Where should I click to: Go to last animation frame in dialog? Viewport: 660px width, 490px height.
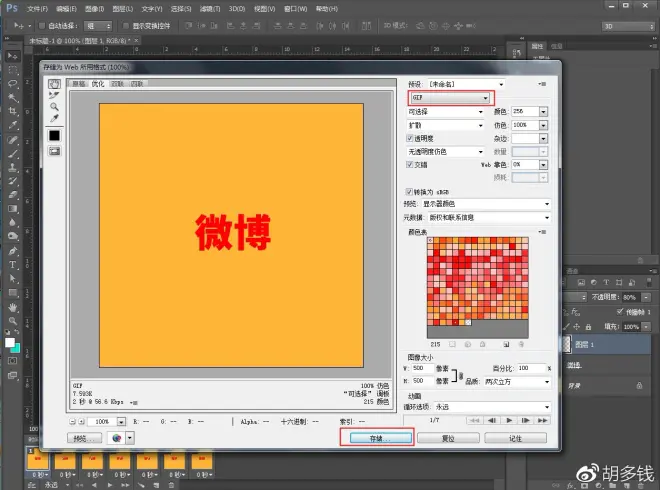(x=542, y=420)
